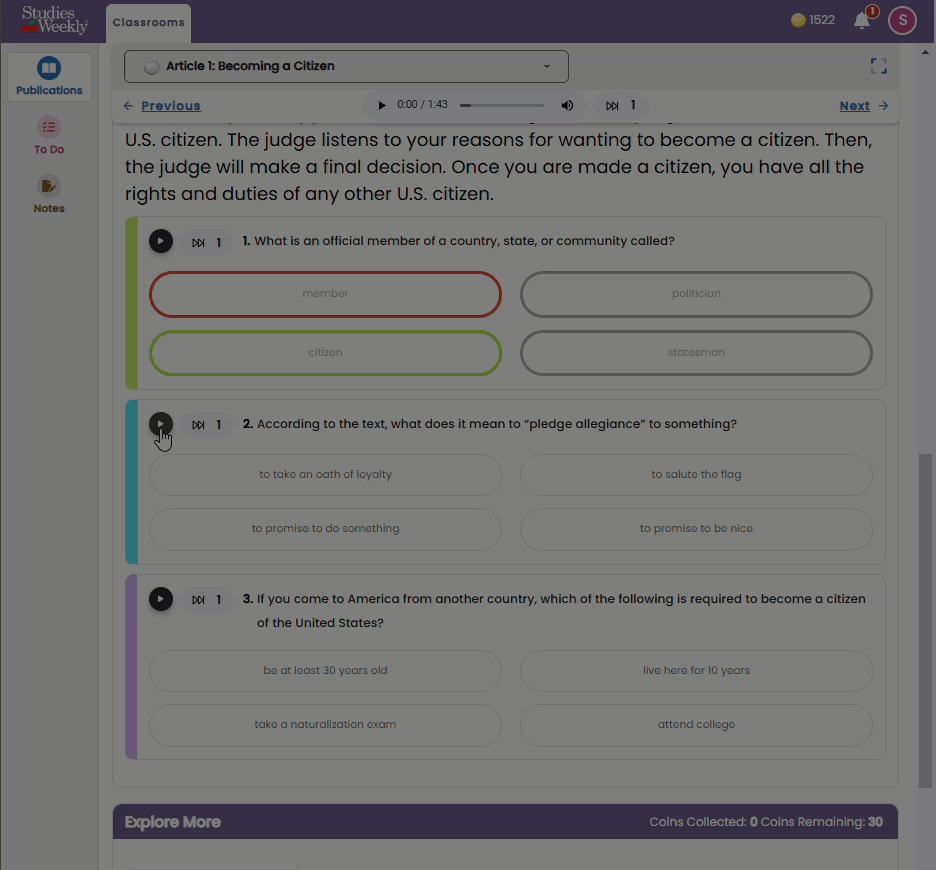Choose 'to promise to do something'
Viewport: 936px width, 870px height.
(325, 529)
